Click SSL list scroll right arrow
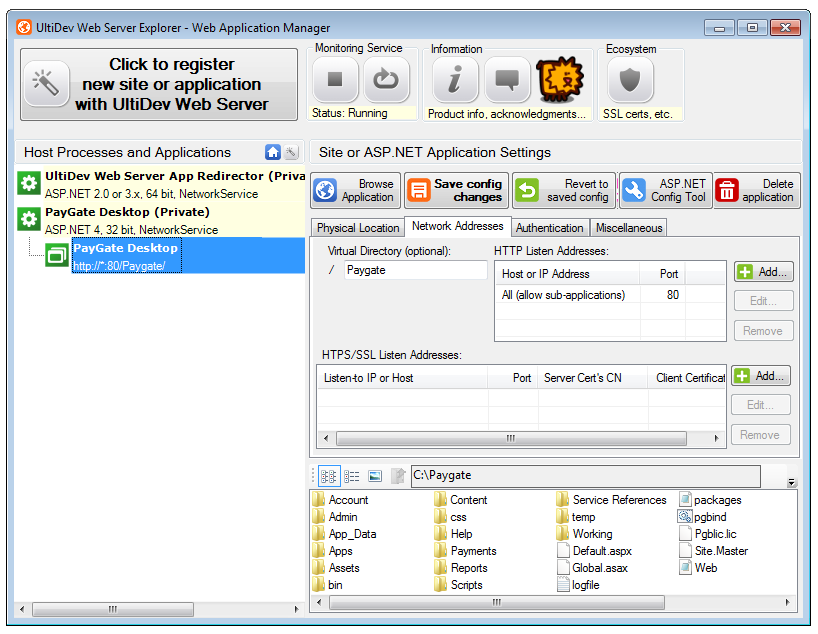The width and height of the screenshot is (818, 634). click(716, 438)
